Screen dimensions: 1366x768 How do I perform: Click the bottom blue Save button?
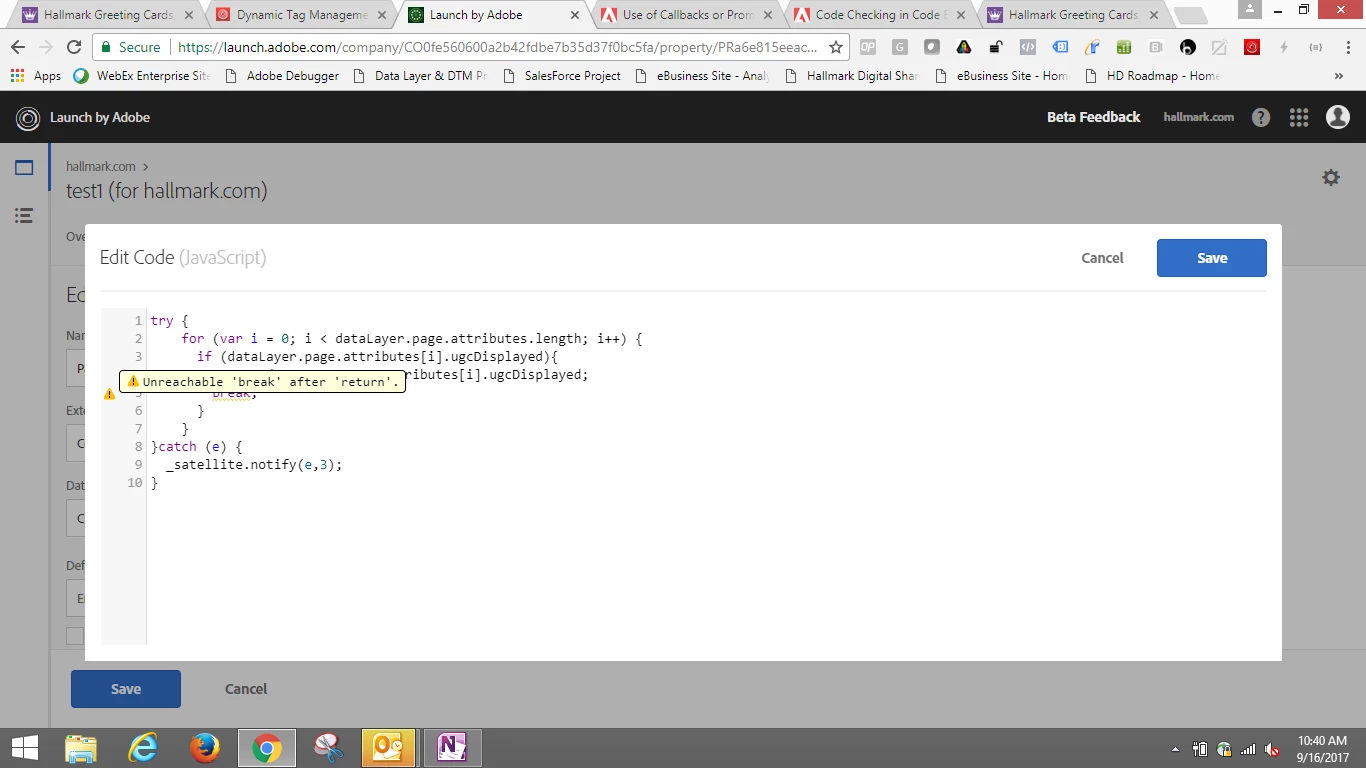126,689
